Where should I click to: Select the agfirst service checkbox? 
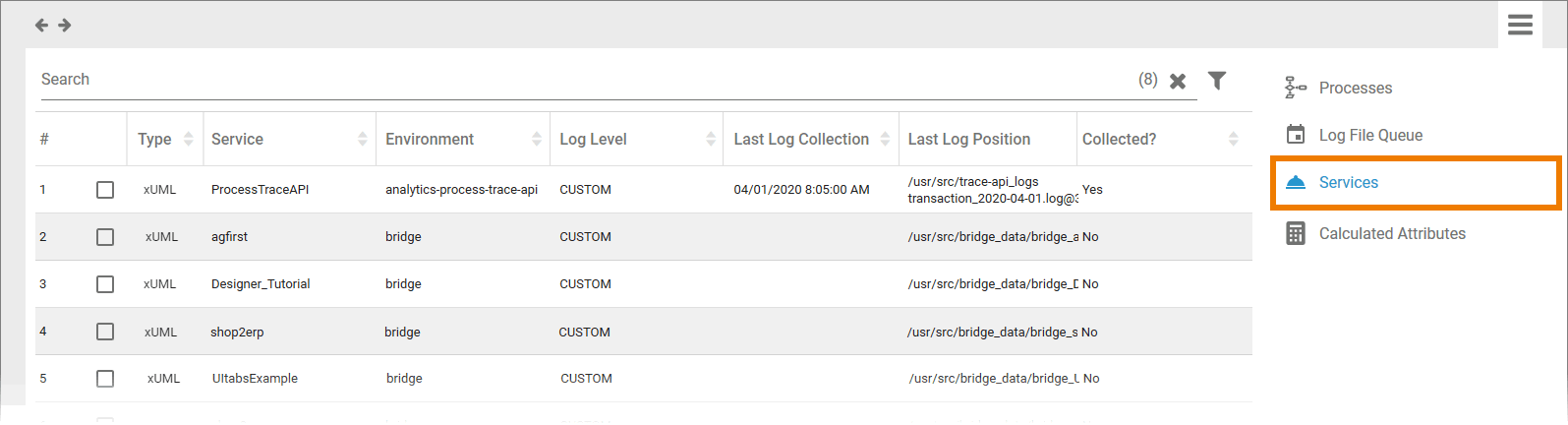tap(105, 237)
